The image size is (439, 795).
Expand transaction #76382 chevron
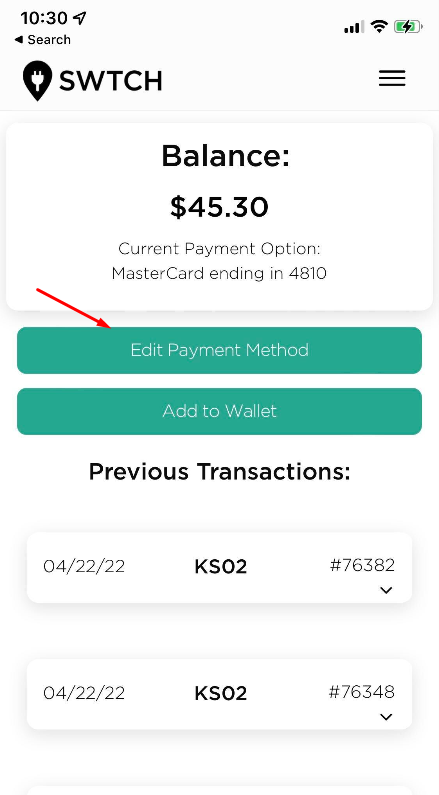(x=386, y=590)
